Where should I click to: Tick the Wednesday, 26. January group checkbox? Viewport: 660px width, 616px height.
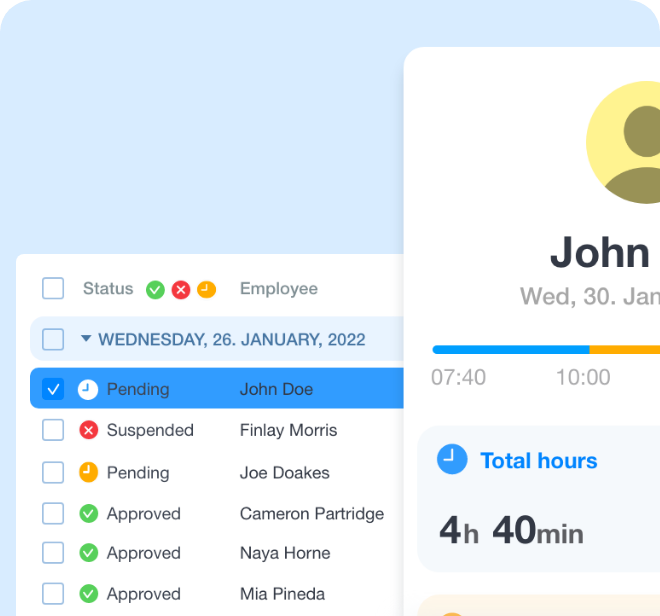point(53,339)
